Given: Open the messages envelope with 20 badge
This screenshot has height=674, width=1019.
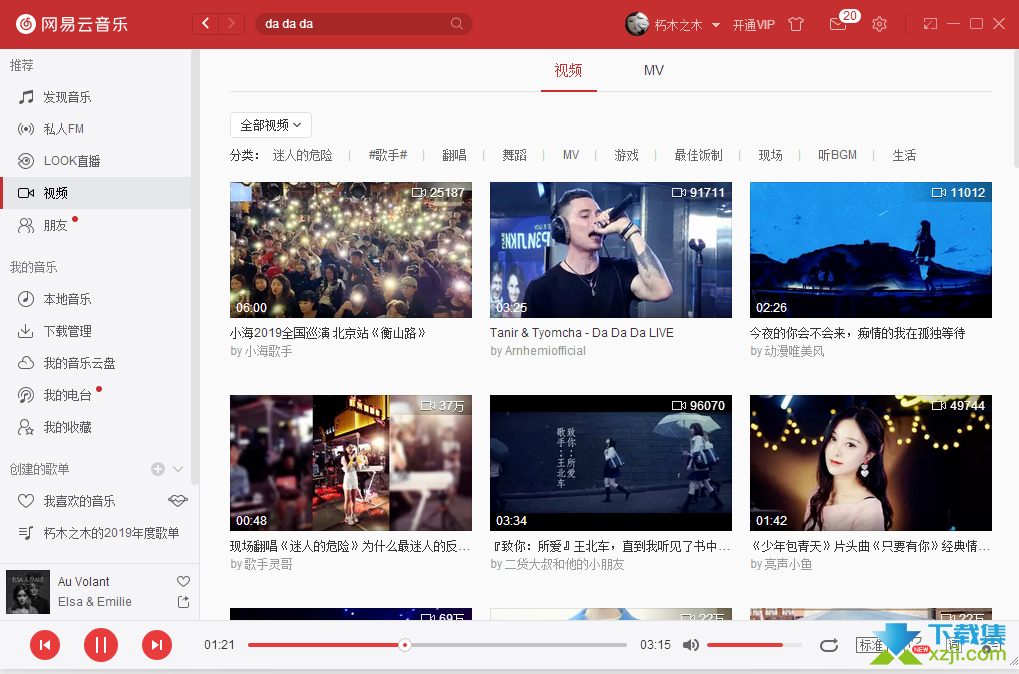Looking at the screenshot, I should pyautogui.click(x=838, y=24).
